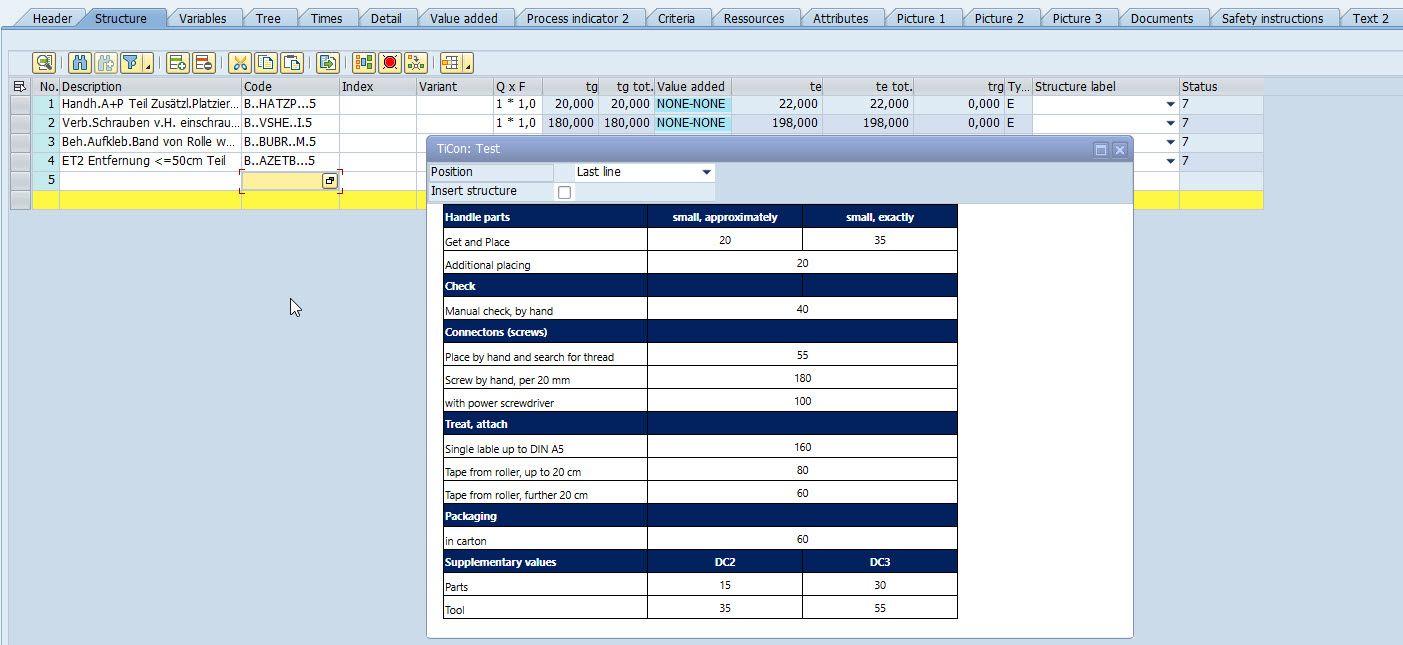The image size is (1403, 645).
Task: Expand the Structure label dropdown in row 1
Action: tap(1170, 104)
